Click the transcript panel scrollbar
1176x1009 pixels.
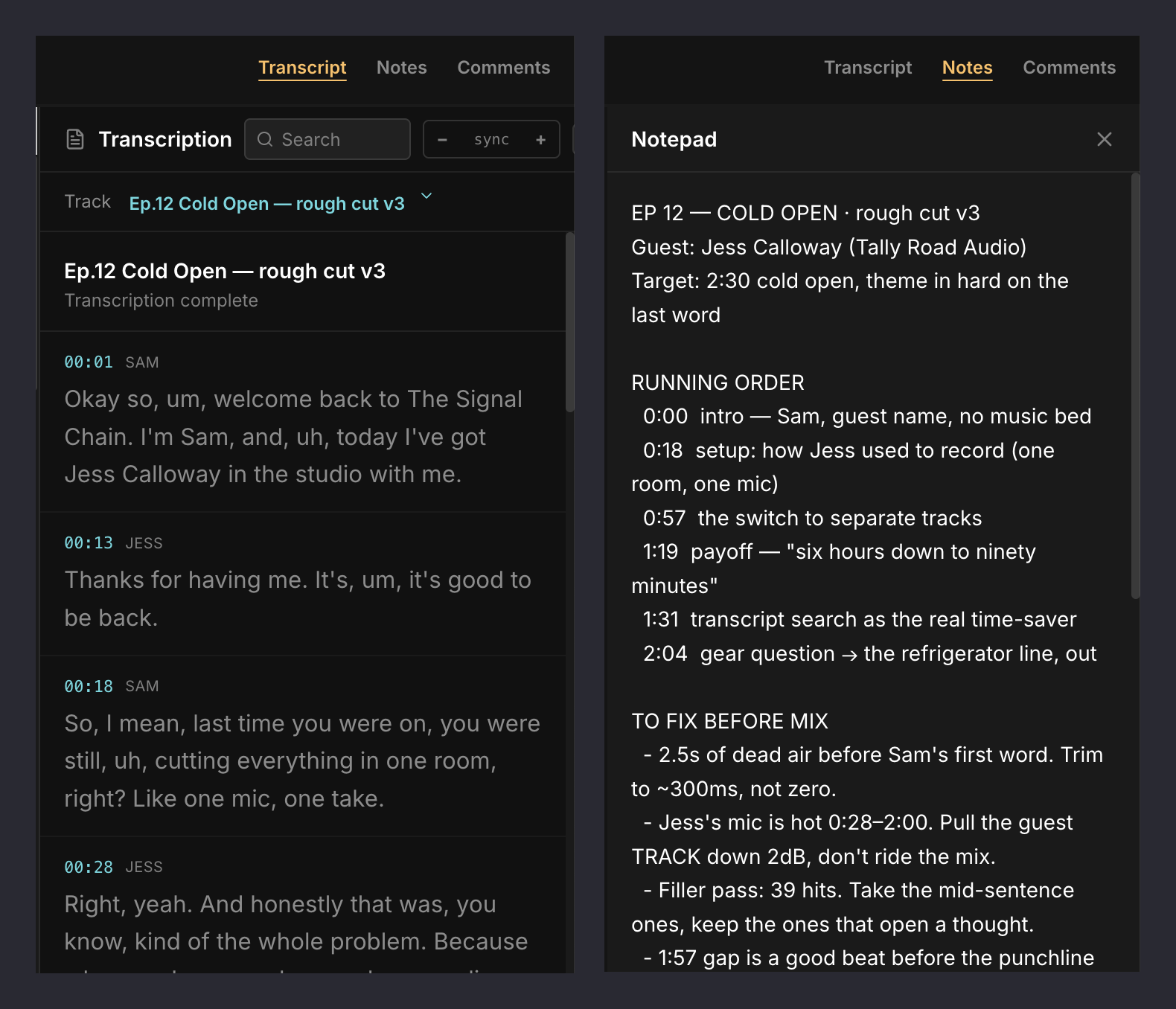(x=570, y=322)
